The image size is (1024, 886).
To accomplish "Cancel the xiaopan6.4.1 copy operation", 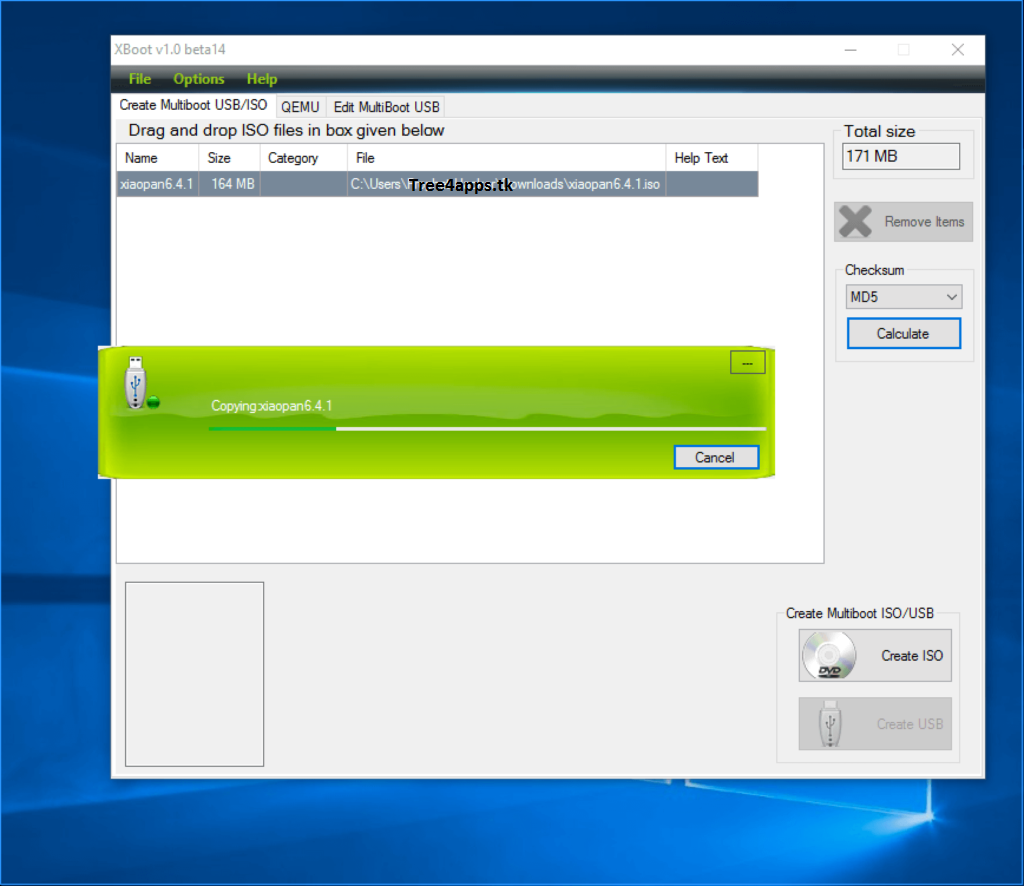I will 716,457.
